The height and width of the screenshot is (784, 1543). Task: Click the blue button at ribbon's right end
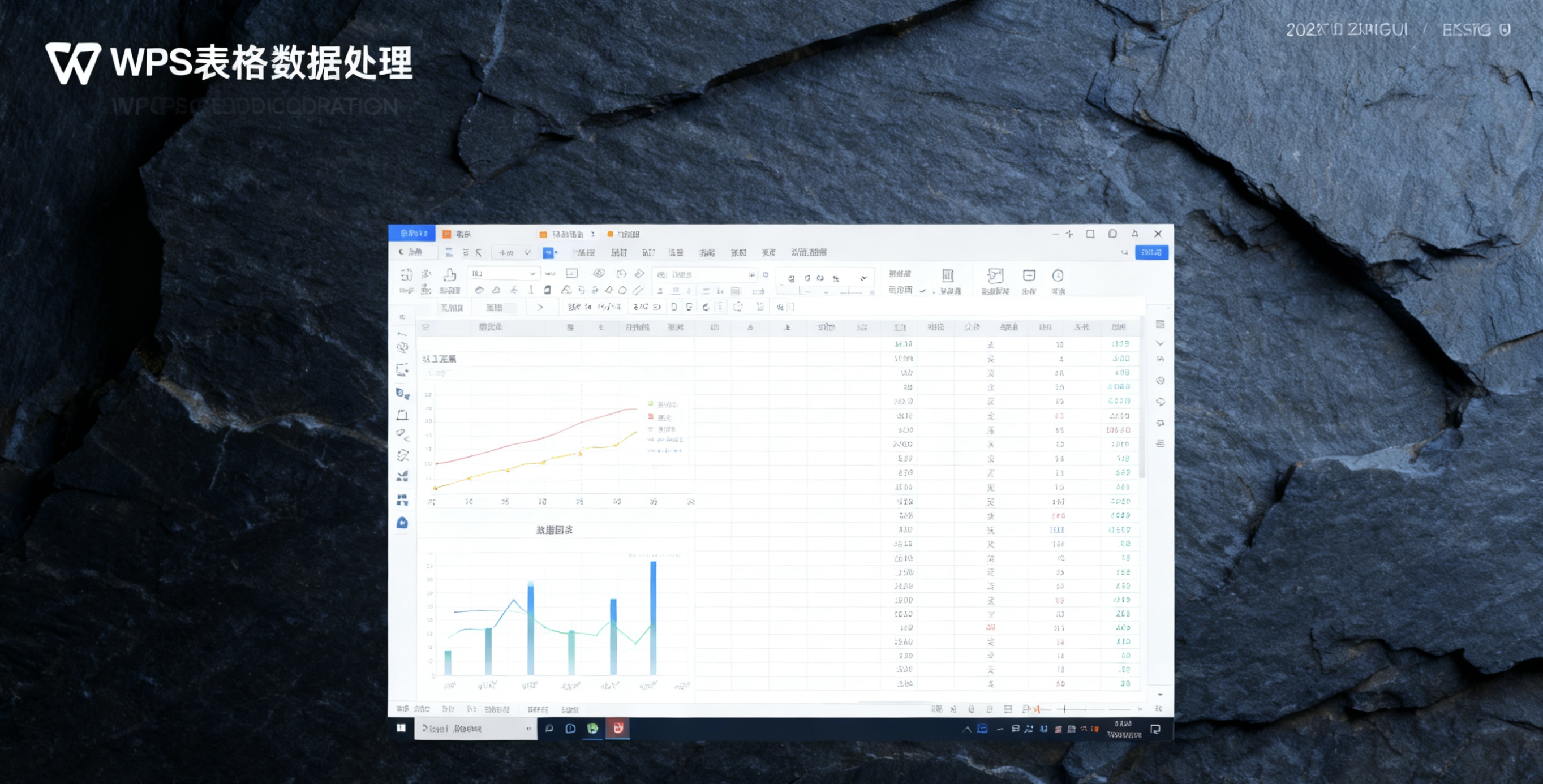[x=1151, y=252]
